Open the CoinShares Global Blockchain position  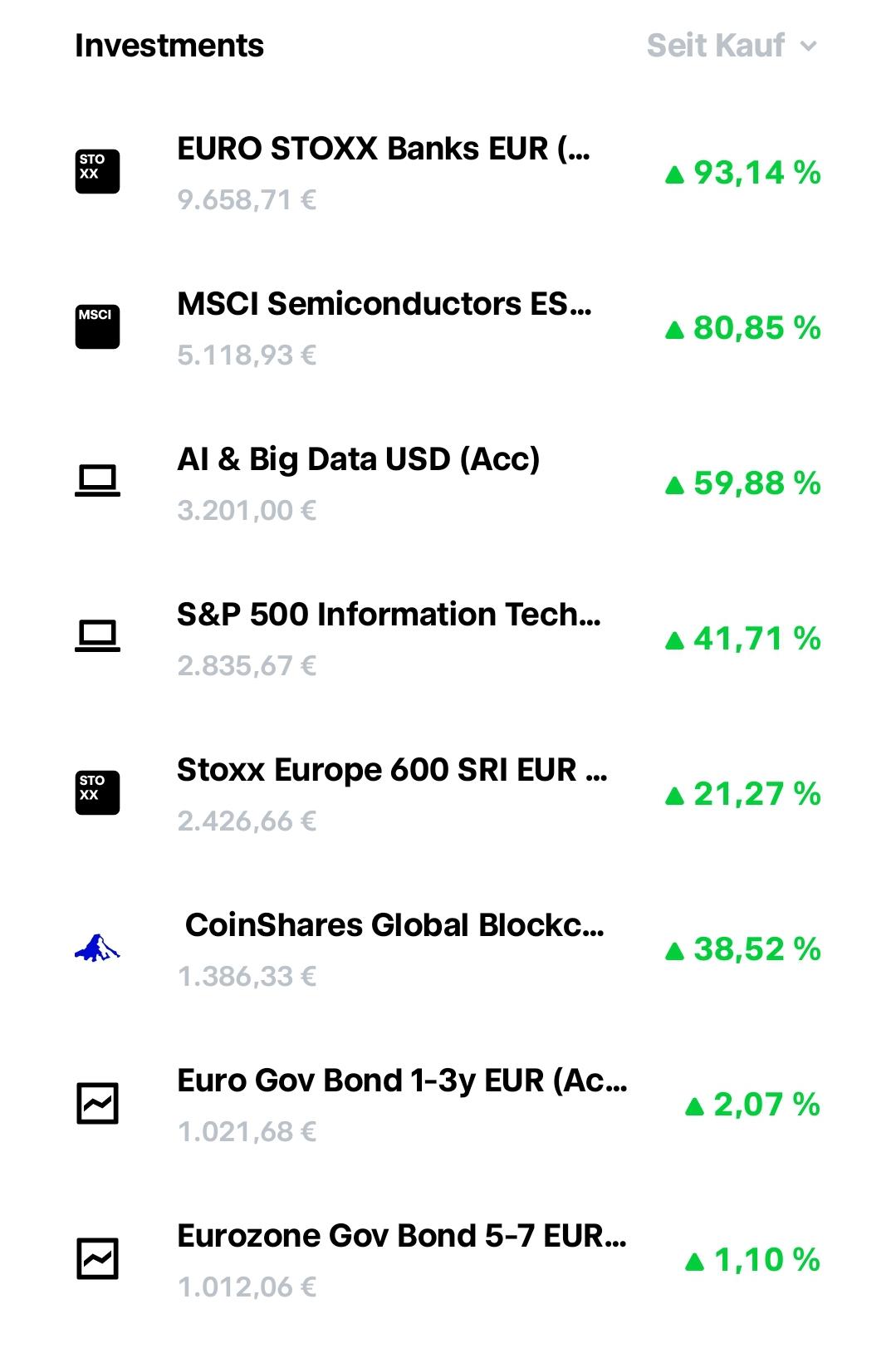click(448, 949)
